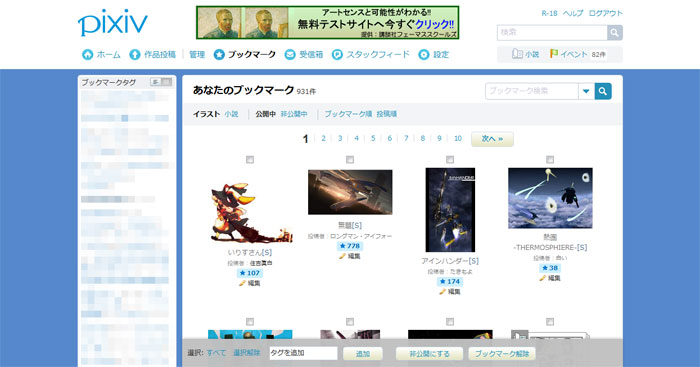Open the スタックフィード menu item
The width and height of the screenshot is (700, 367).
(378, 54)
